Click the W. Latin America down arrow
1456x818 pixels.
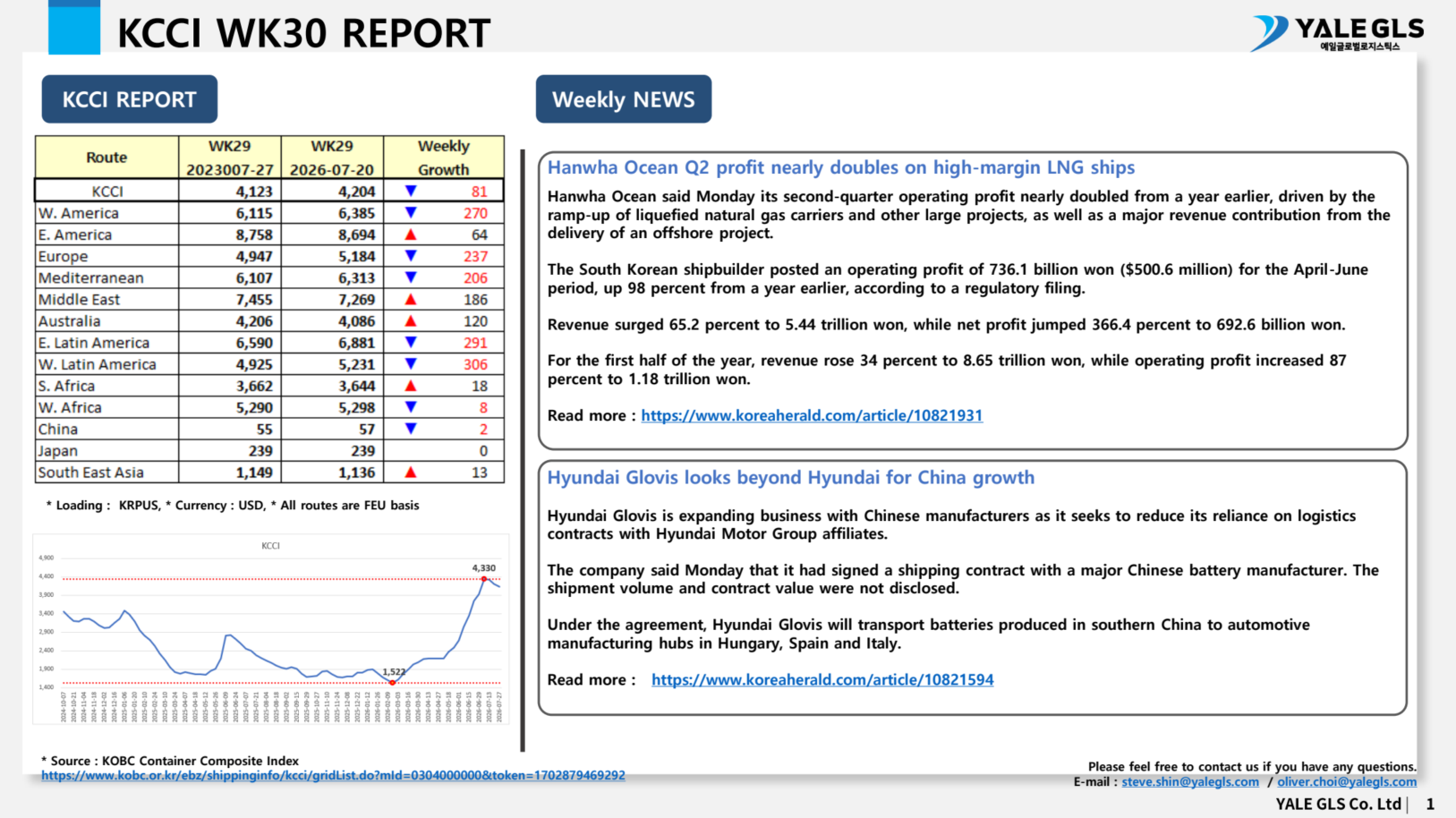[411, 364]
